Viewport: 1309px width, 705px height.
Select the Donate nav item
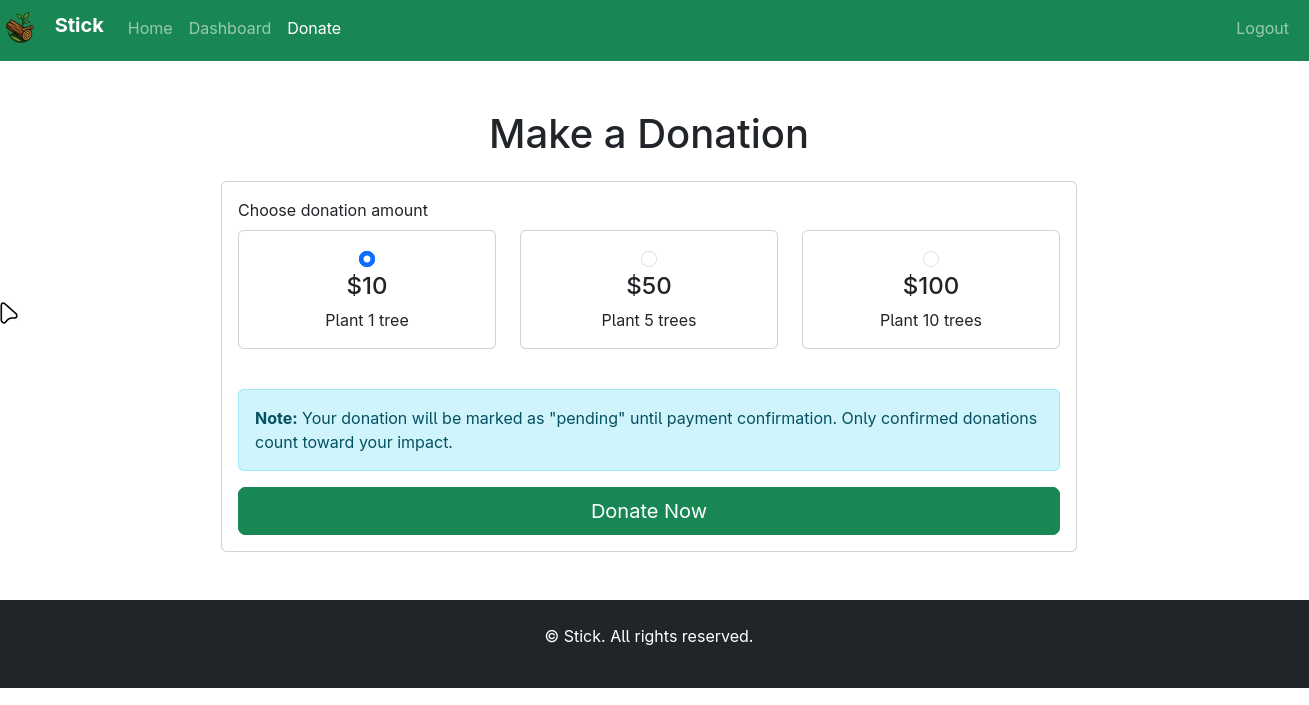314,28
